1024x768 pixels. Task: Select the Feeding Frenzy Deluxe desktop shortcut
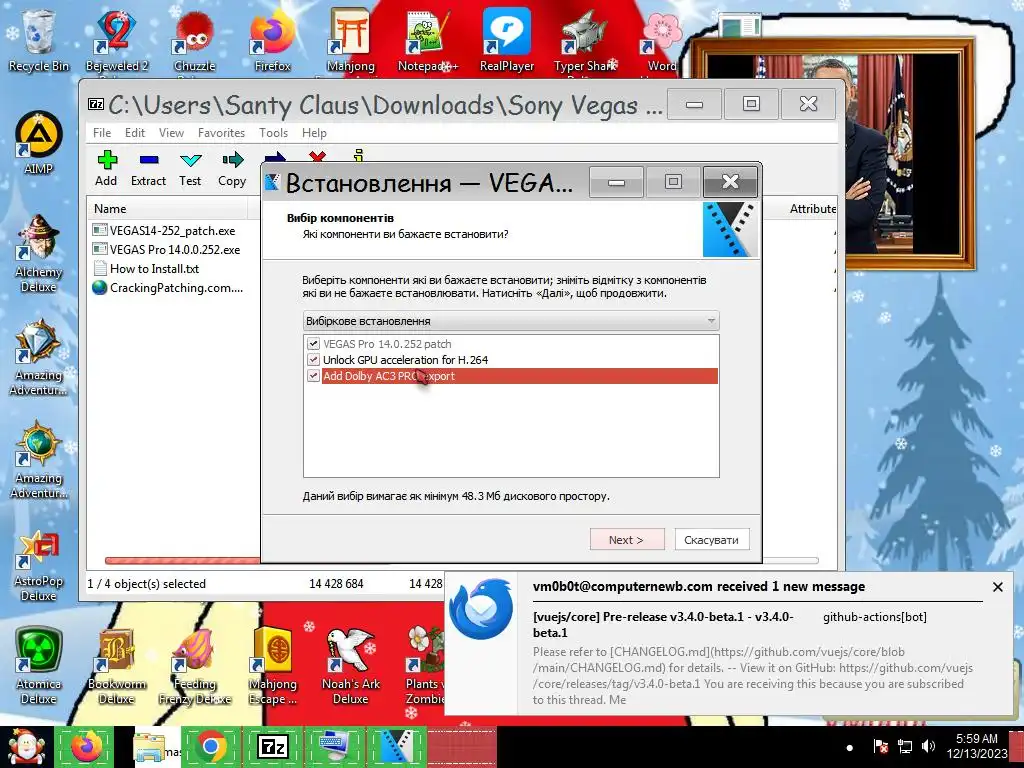195,666
